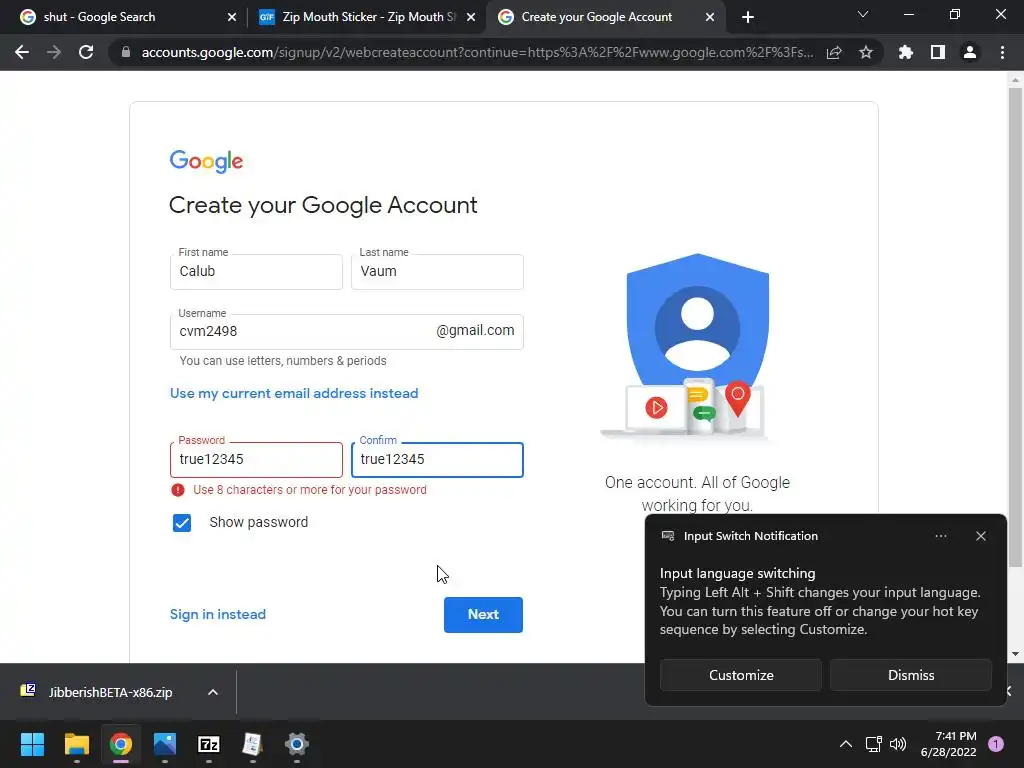Click 'Use 8 characters or more' error text
The height and width of the screenshot is (768, 1024).
coord(310,490)
